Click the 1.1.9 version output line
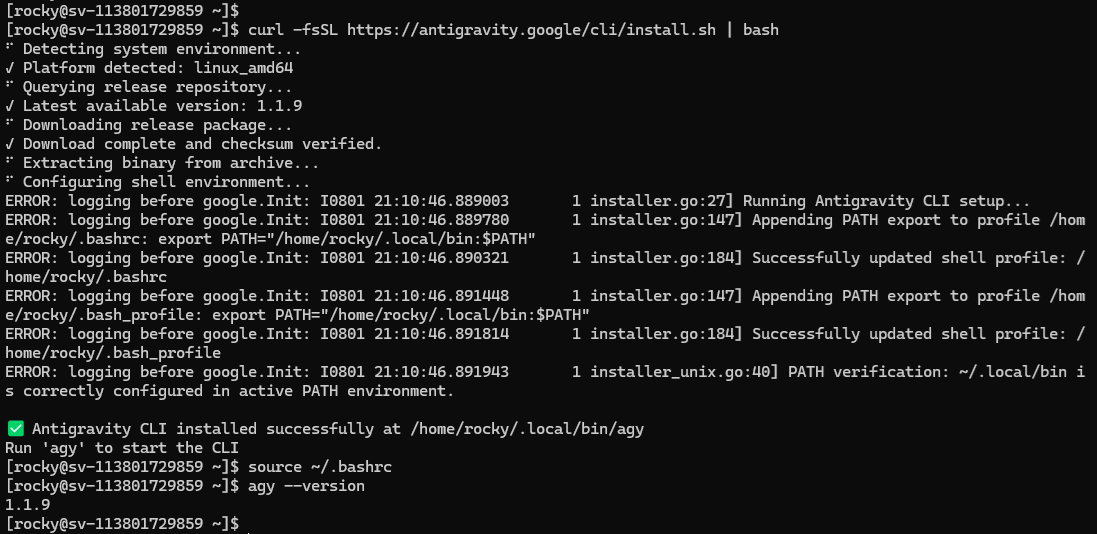The width and height of the screenshot is (1097, 534). (x=27, y=505)
